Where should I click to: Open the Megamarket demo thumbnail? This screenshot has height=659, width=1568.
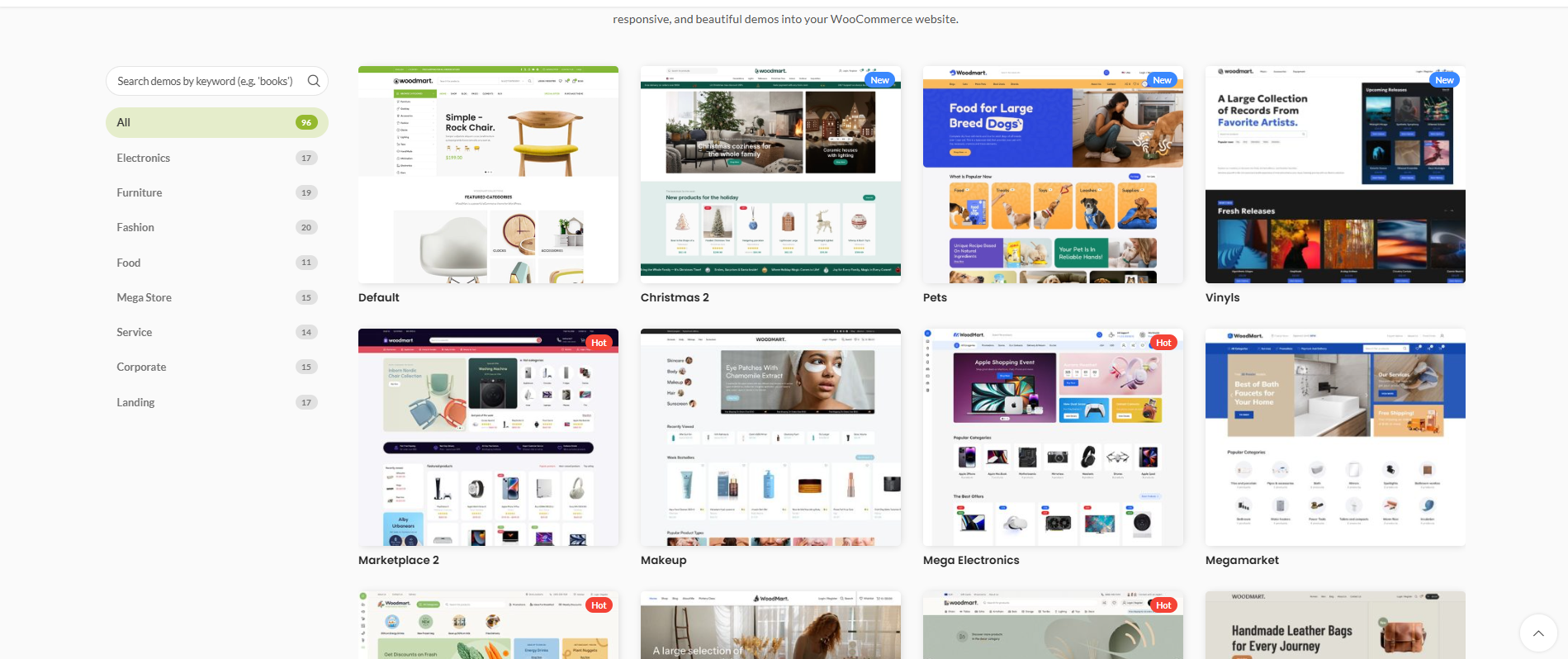tap(1335, 437)
